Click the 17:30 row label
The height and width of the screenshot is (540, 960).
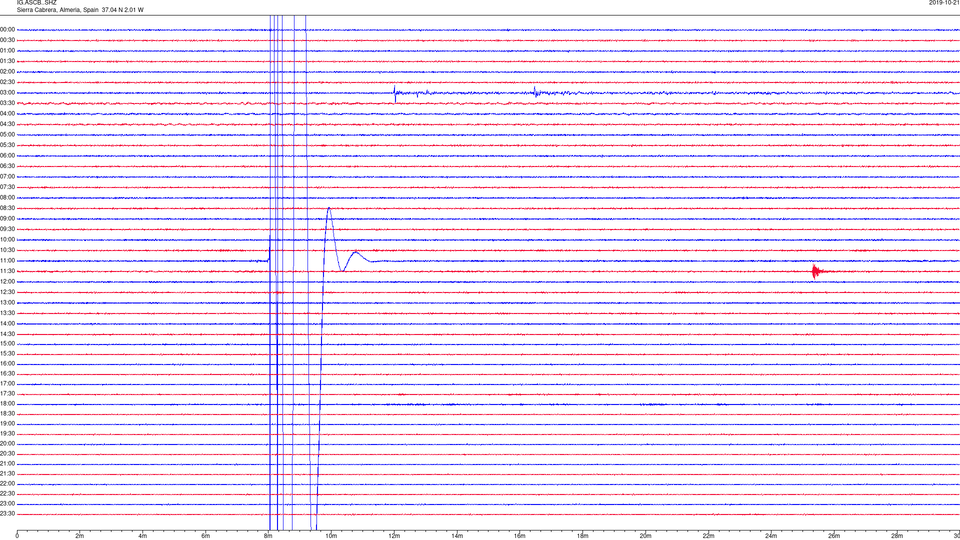pyautogui.click(x=7, y=394)
